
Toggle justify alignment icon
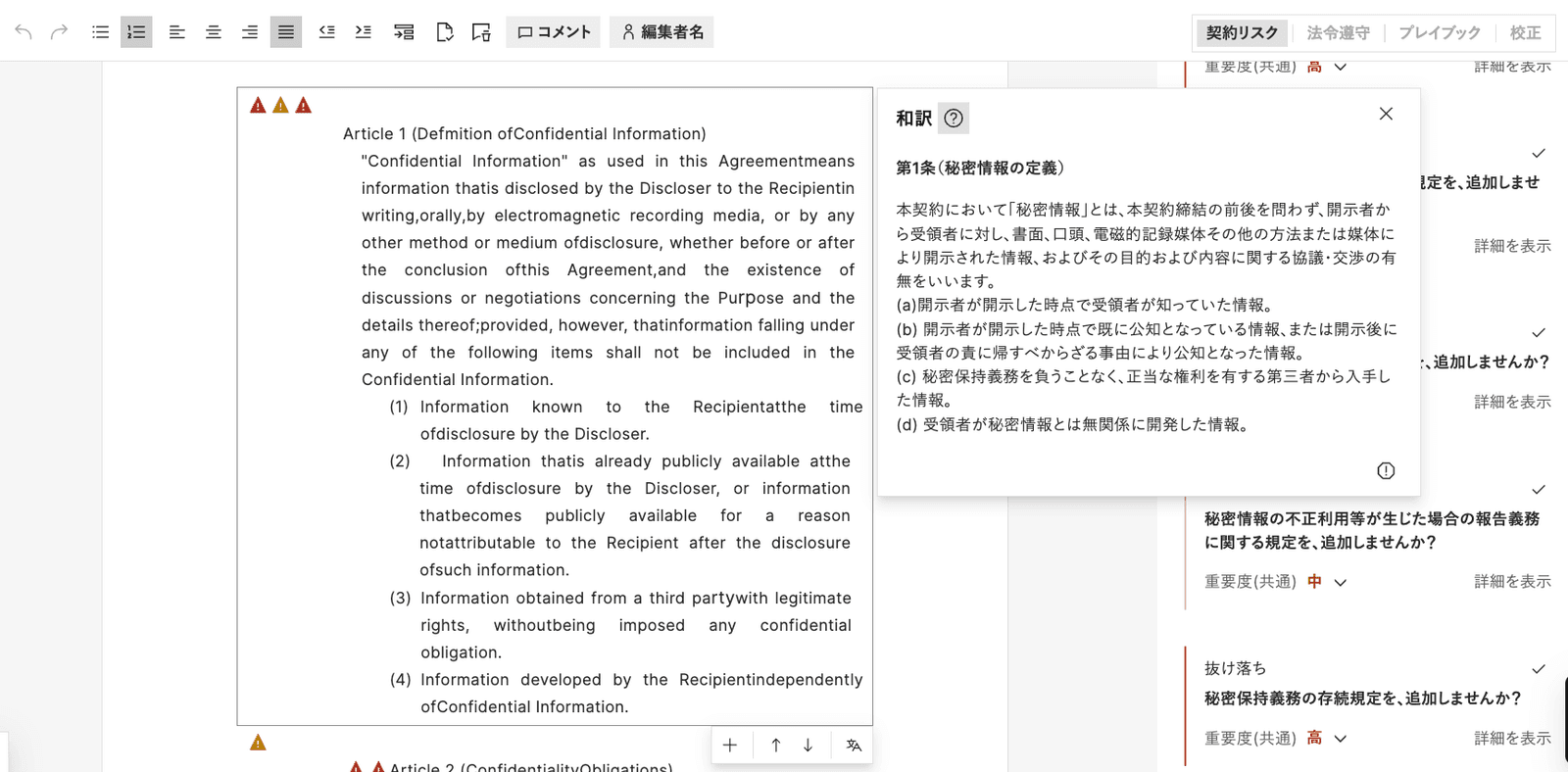click(286, 32)
